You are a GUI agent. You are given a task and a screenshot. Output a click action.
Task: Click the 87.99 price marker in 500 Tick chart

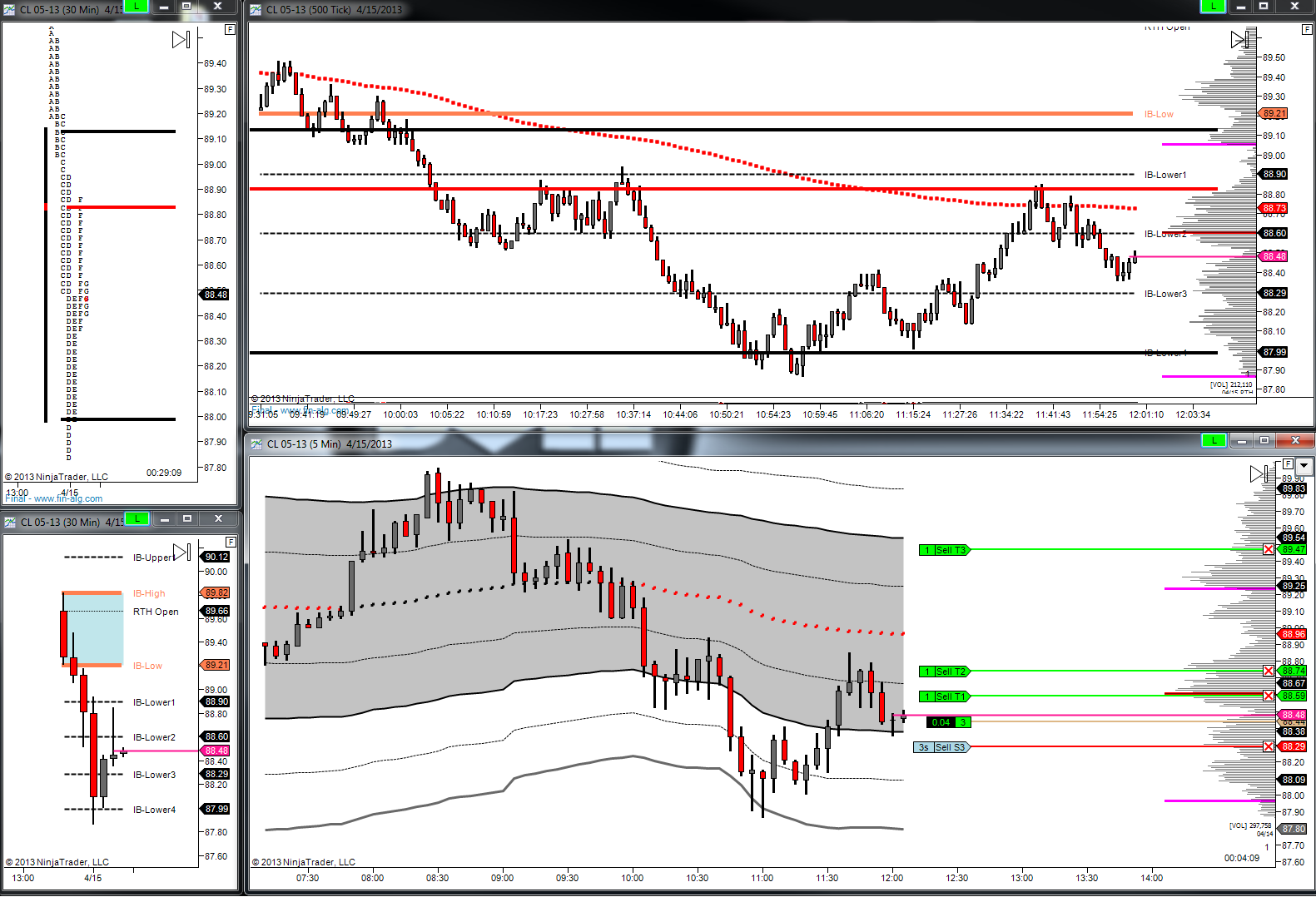[x=1274, y=352]
